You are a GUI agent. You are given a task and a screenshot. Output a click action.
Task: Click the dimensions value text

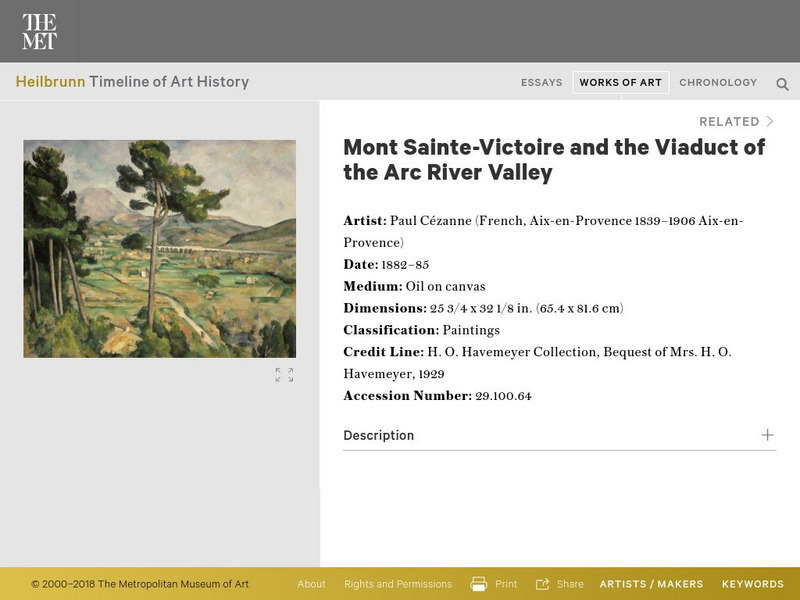pos(527,309)
